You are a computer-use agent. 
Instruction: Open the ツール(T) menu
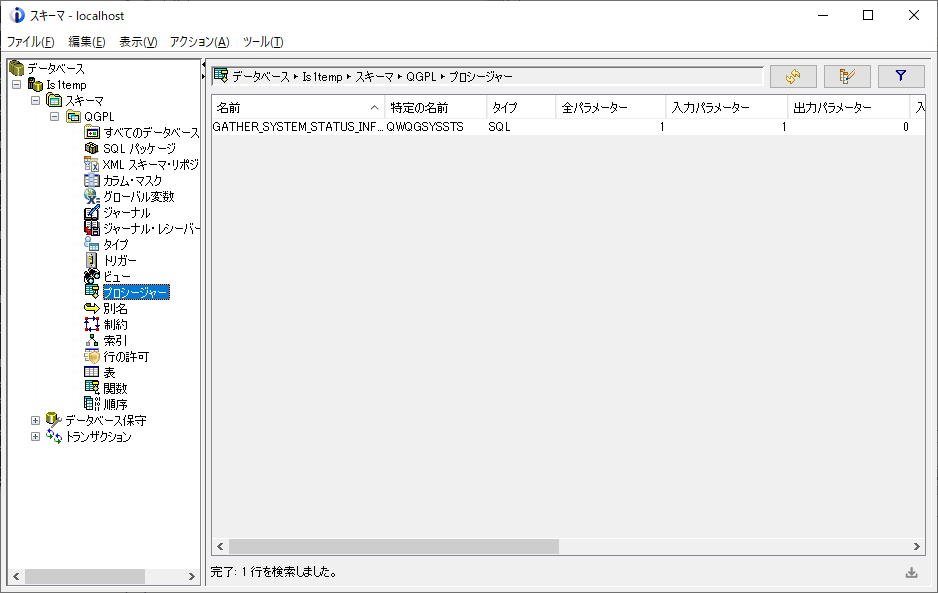click(x=263, y=41)
